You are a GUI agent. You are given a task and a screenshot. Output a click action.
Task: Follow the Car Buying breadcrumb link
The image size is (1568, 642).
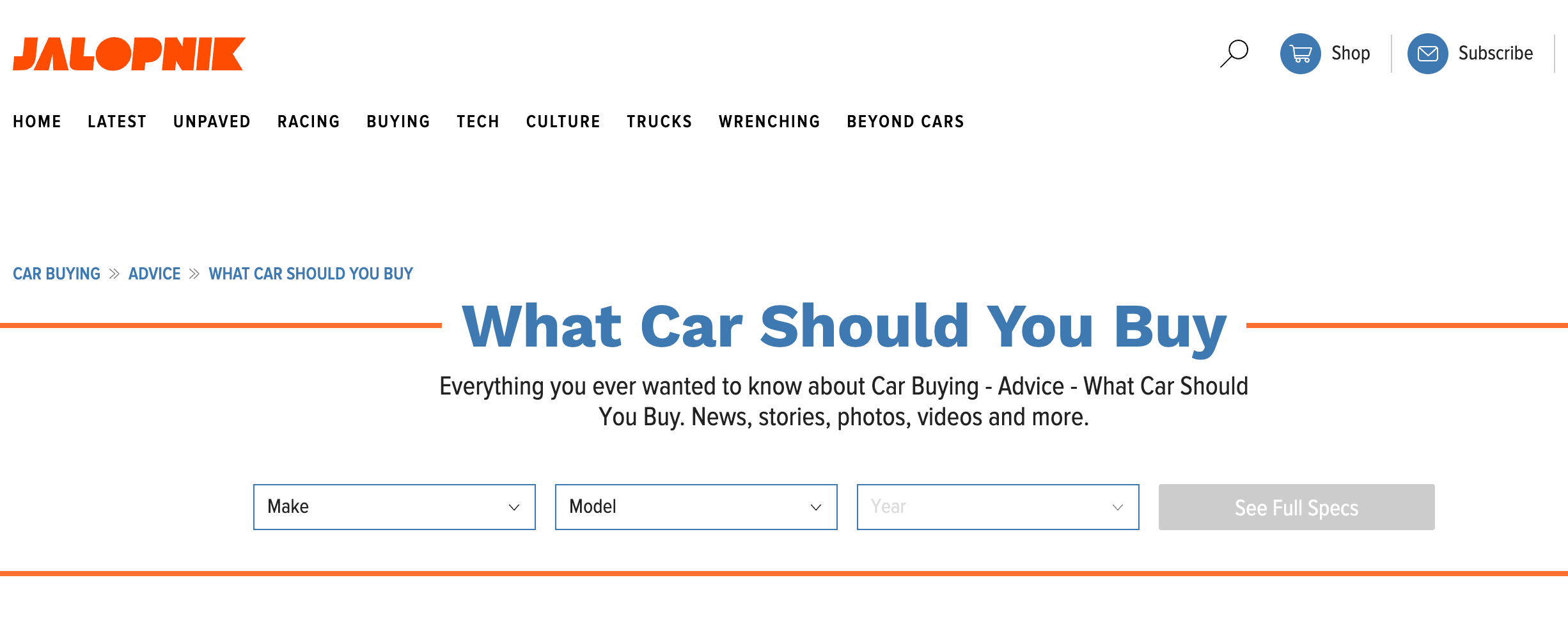tap(56, 274)
